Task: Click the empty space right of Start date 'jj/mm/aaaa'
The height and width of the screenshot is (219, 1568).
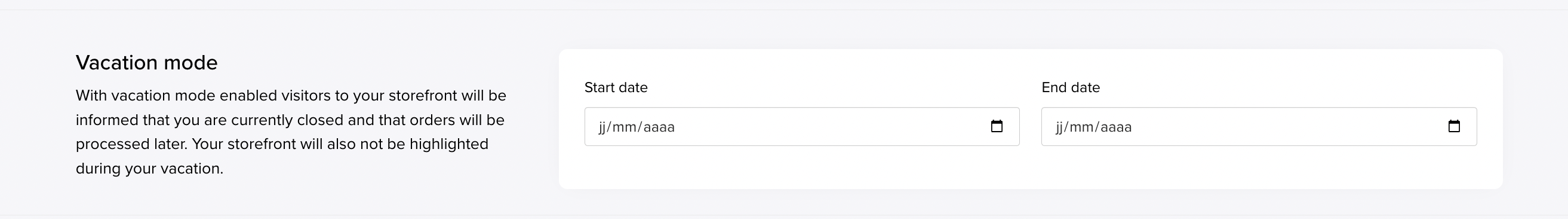Action: 831,126
